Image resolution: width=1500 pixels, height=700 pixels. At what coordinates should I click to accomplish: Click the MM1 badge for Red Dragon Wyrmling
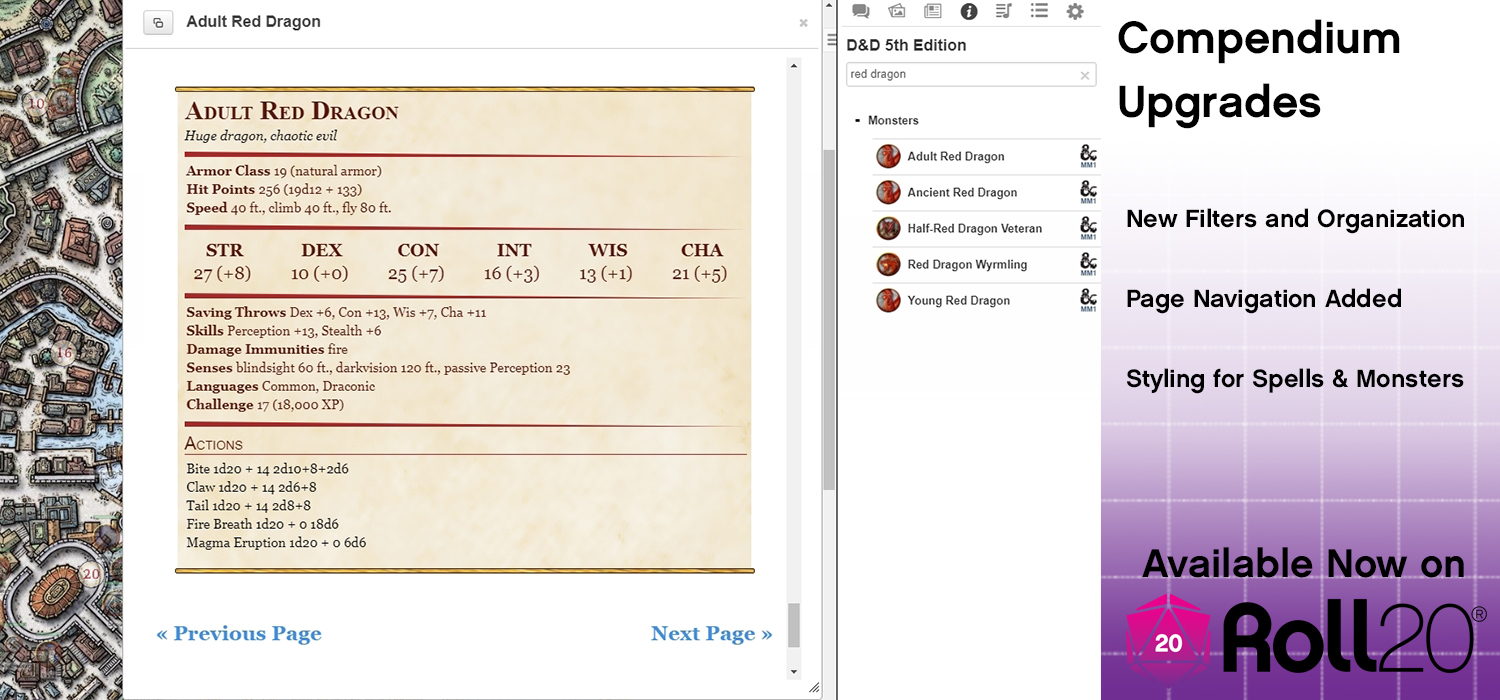1089,264
